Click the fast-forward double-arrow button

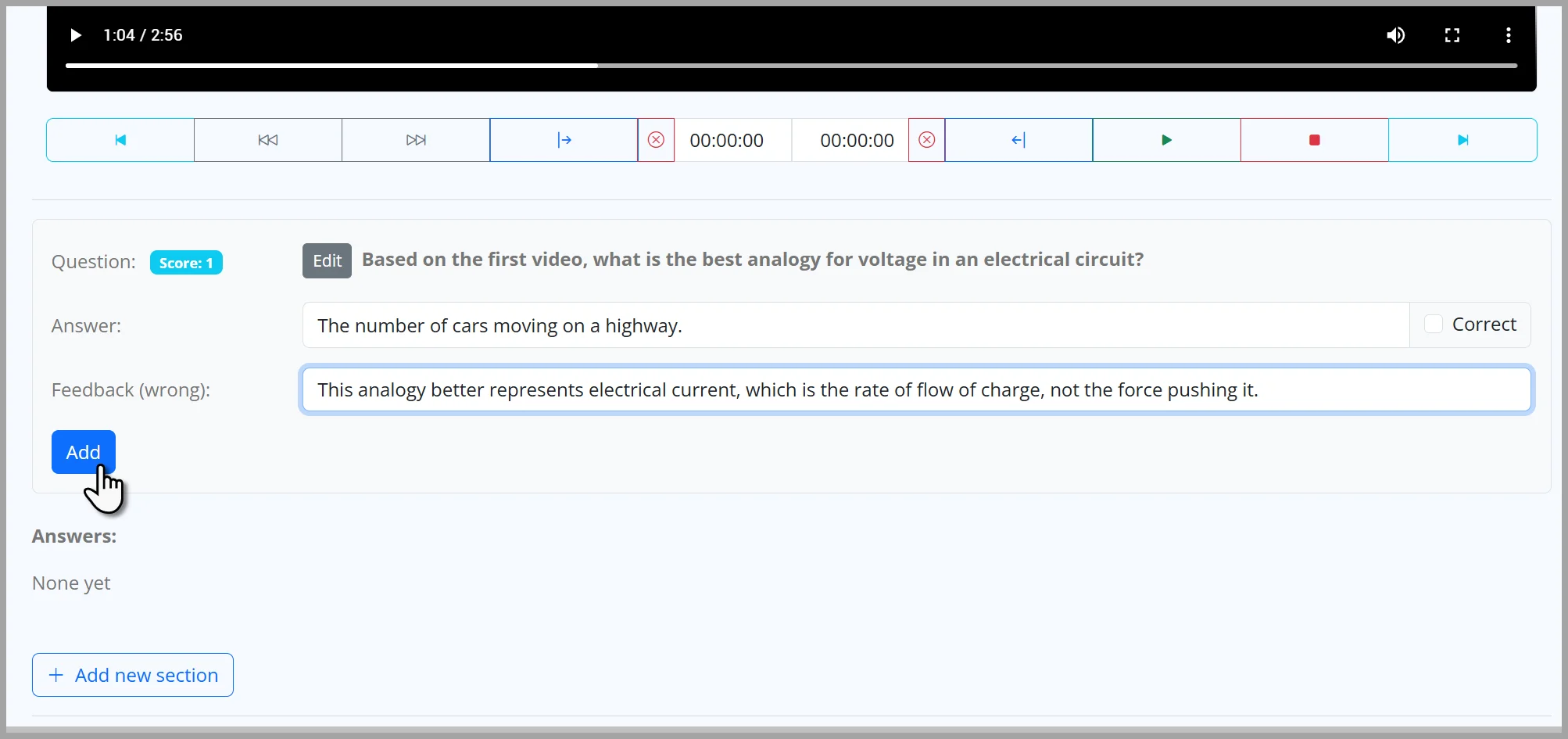[x=416, y=140]
